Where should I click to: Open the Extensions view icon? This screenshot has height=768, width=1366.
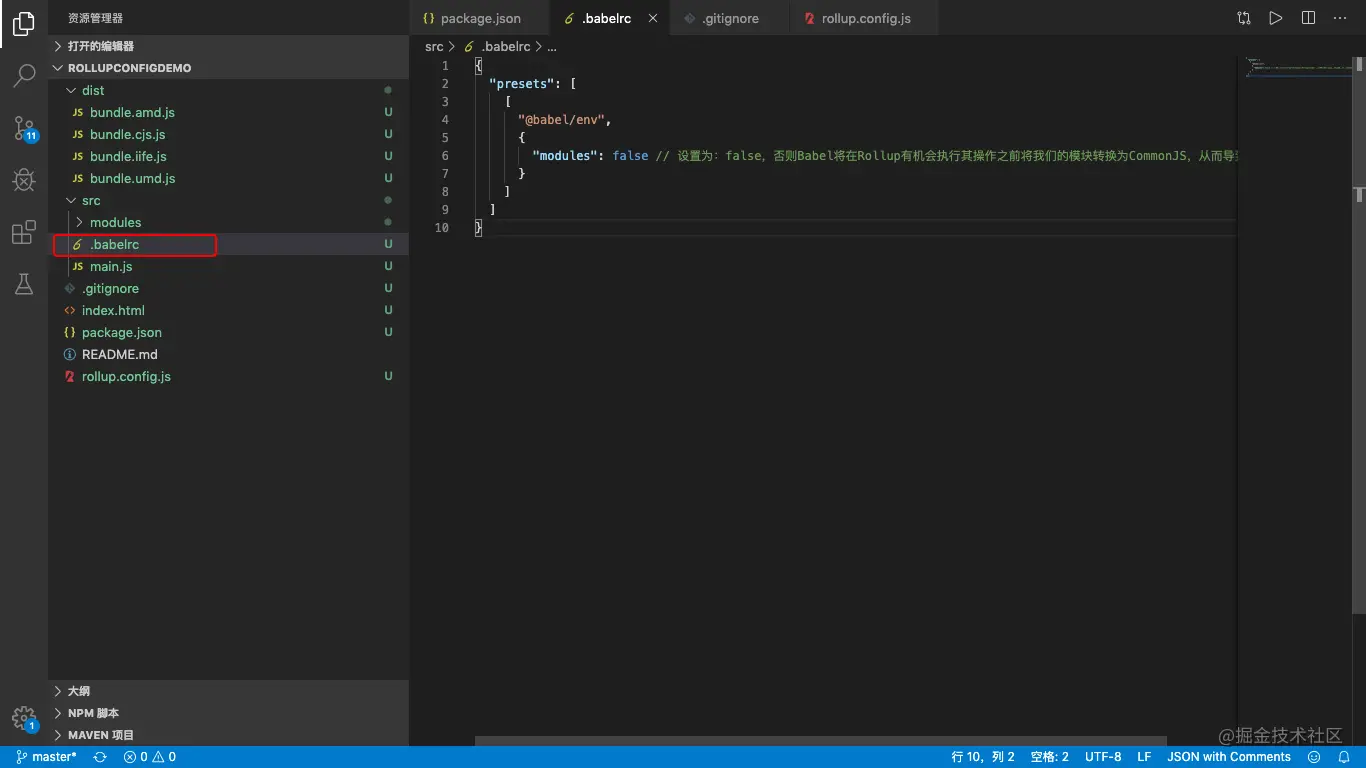(x=24, y=233)
